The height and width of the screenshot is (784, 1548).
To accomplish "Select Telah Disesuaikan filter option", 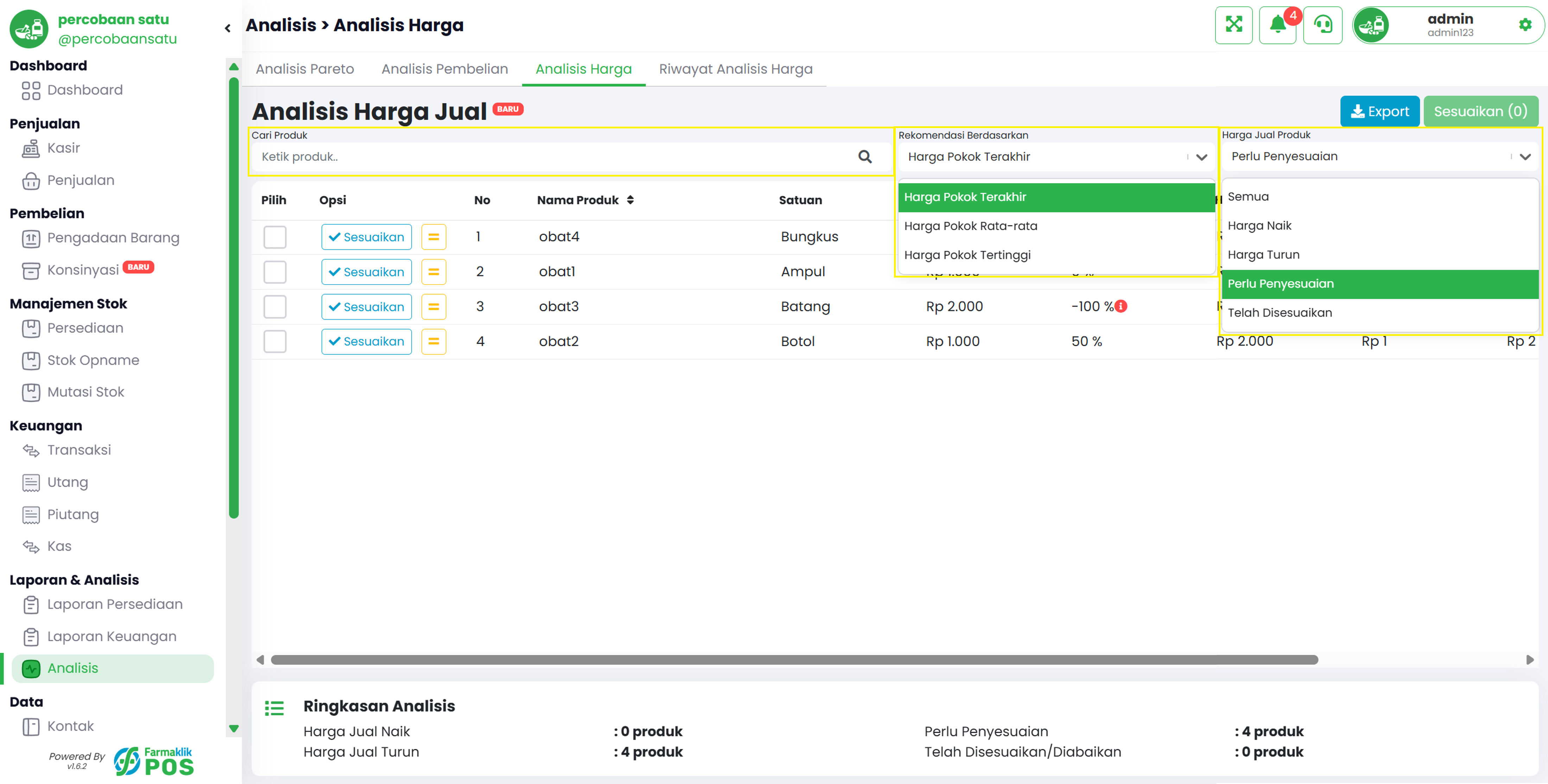I will click(x=1380, y=312).
